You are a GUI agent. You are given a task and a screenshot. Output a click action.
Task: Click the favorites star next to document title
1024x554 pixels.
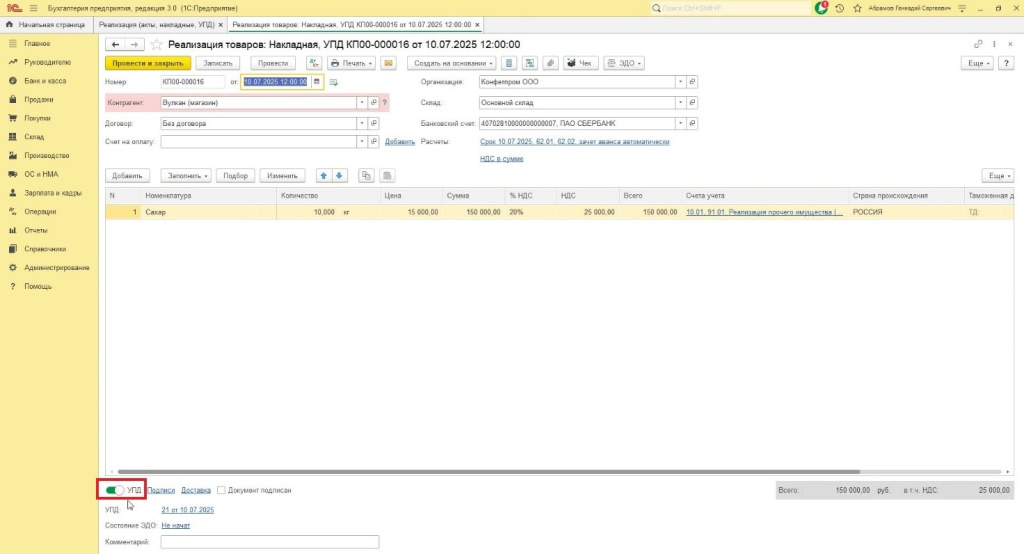pos(157,45)
